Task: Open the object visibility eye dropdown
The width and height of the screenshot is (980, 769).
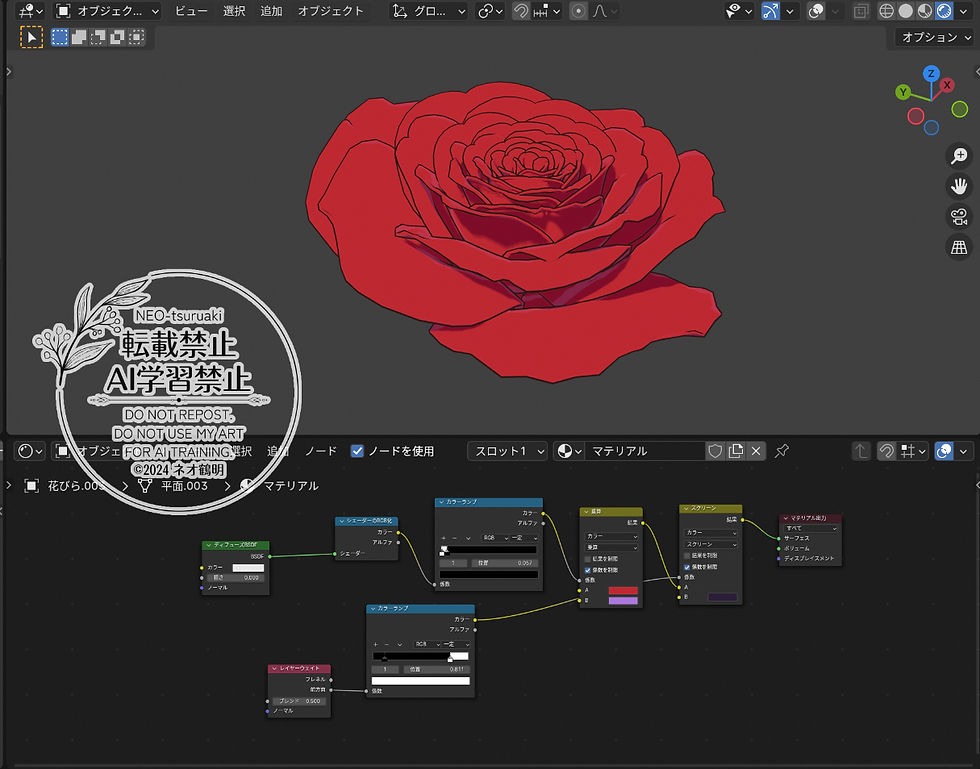Action: click(738, 11)
